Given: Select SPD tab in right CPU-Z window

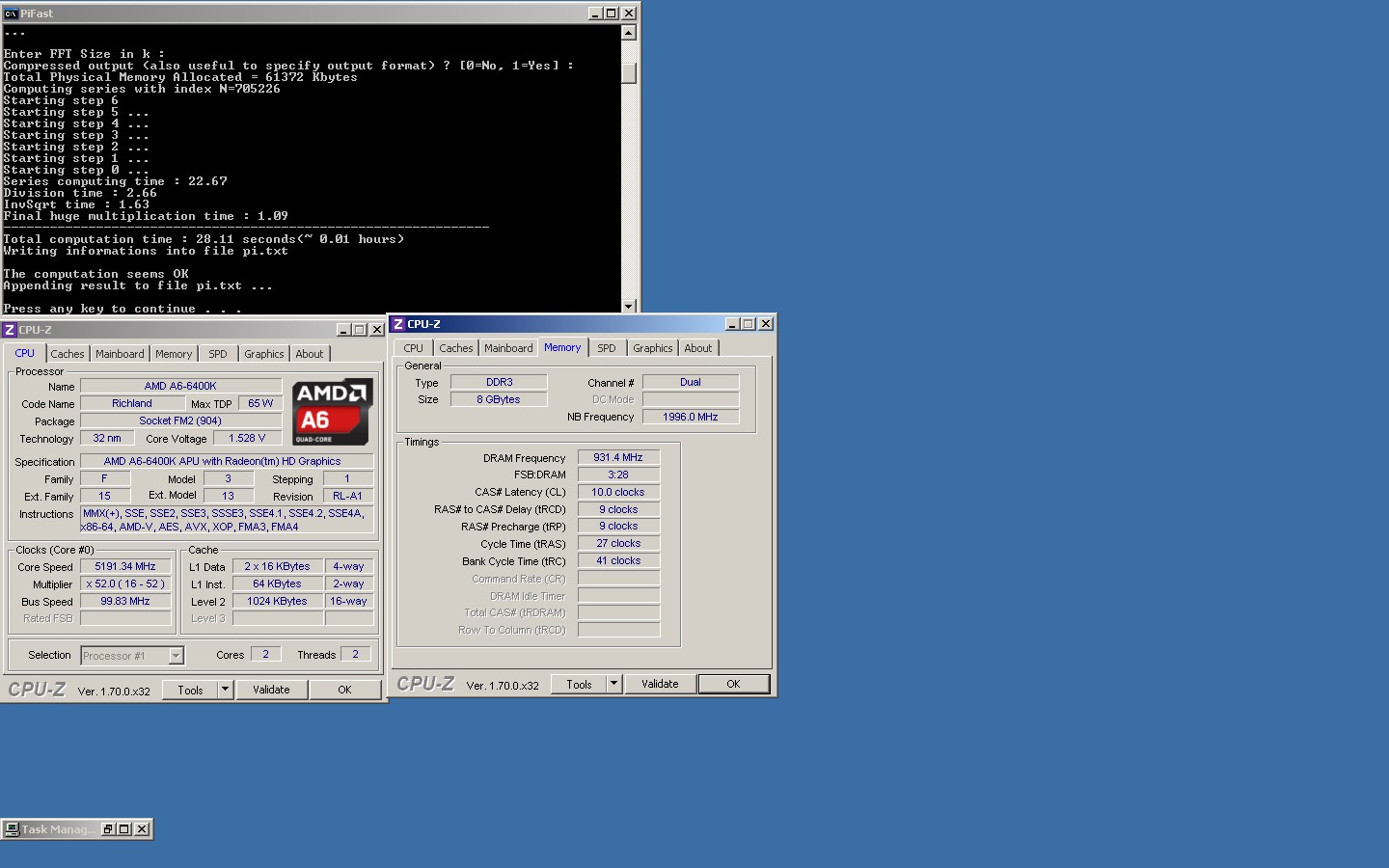Looking at the screenshot, I should point(607,348).
